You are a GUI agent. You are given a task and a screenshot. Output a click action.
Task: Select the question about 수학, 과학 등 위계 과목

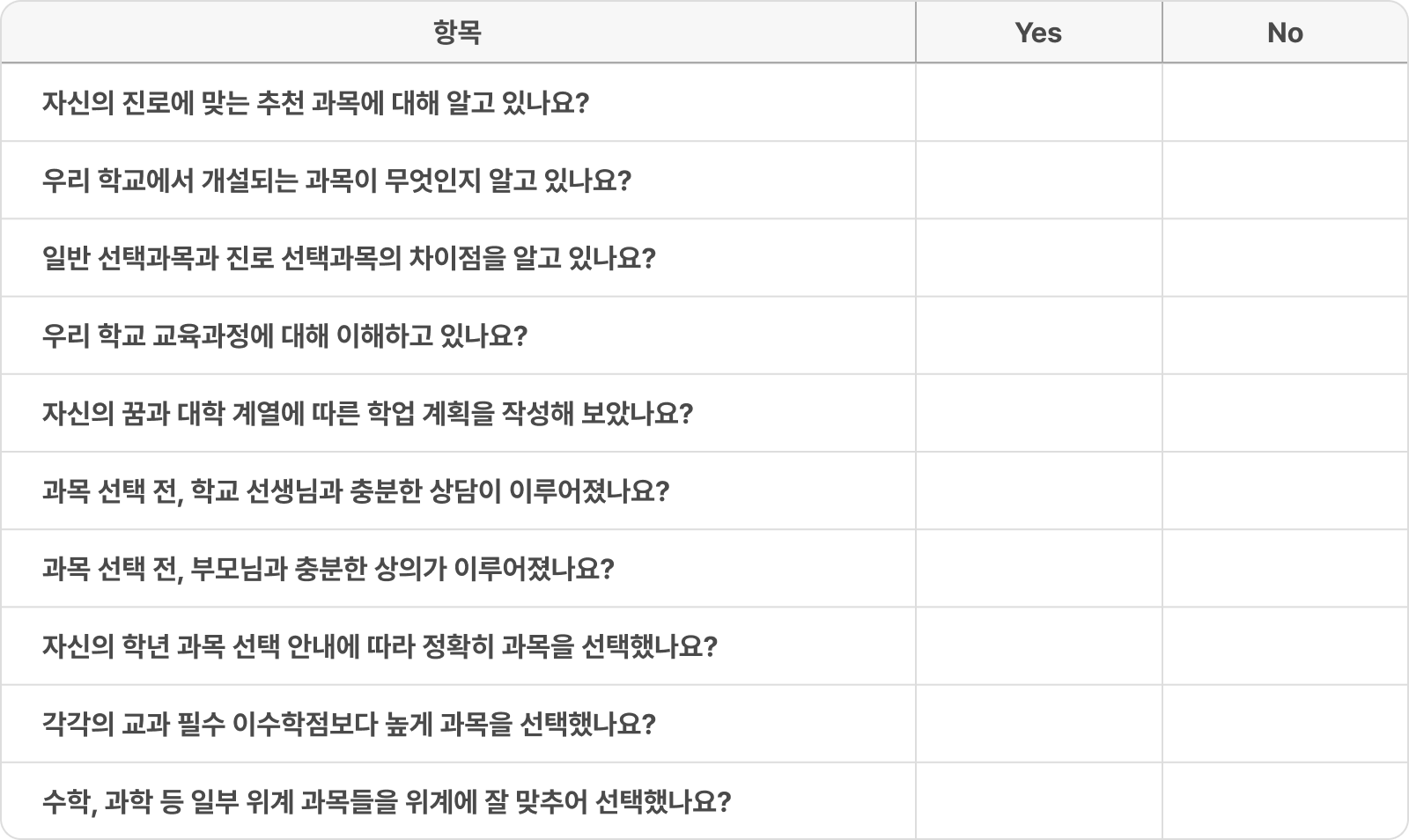[x=387, y=802]
